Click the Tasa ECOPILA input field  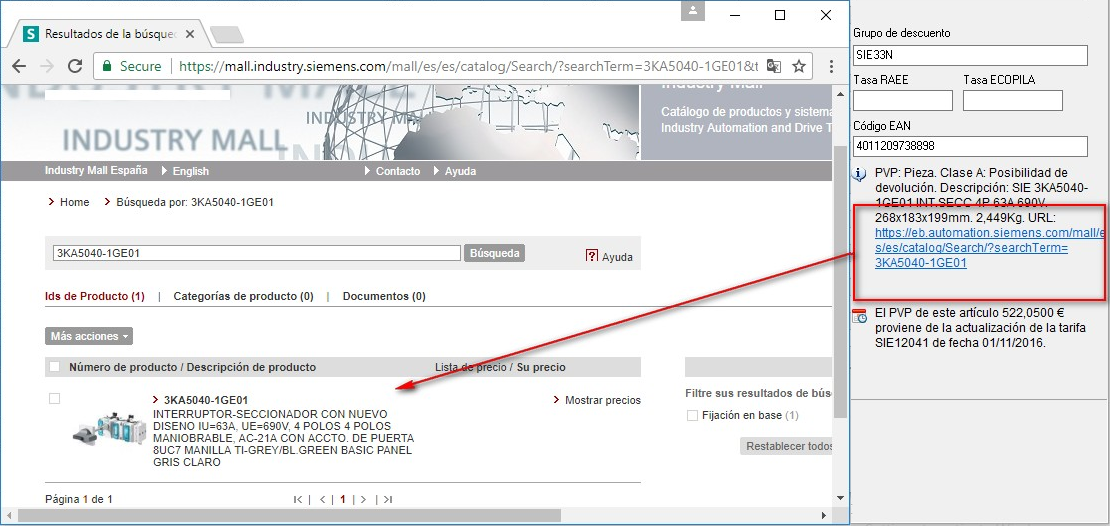[1013, 101]
